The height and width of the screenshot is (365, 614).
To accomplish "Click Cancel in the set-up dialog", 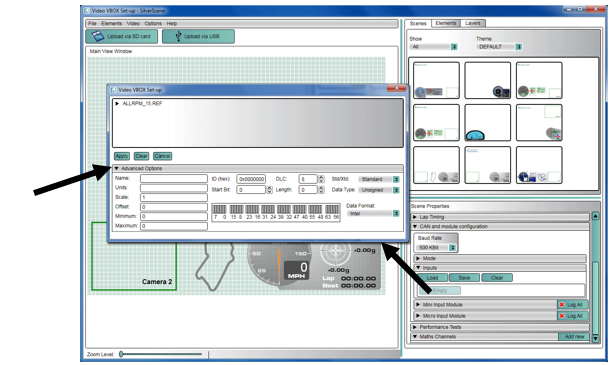I will pyautogui.click(x=163, y=156).
